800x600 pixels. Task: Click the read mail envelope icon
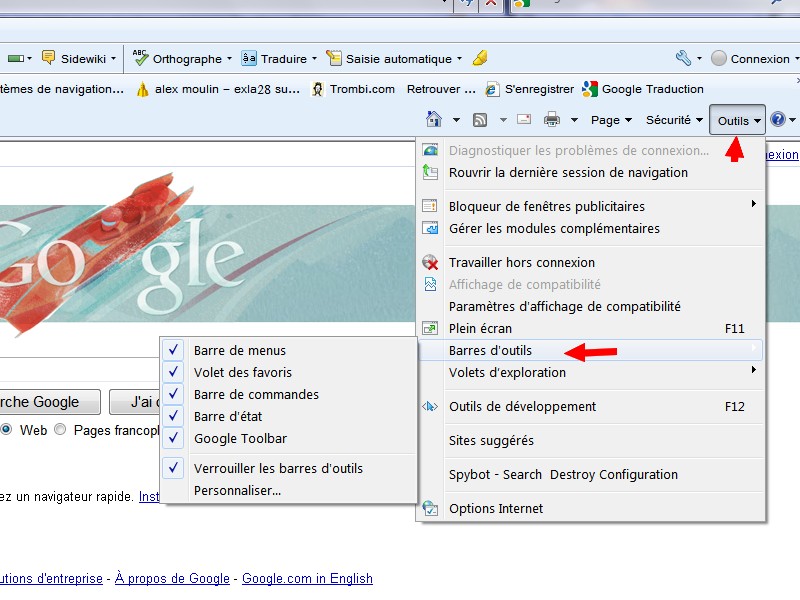(523, 120)
